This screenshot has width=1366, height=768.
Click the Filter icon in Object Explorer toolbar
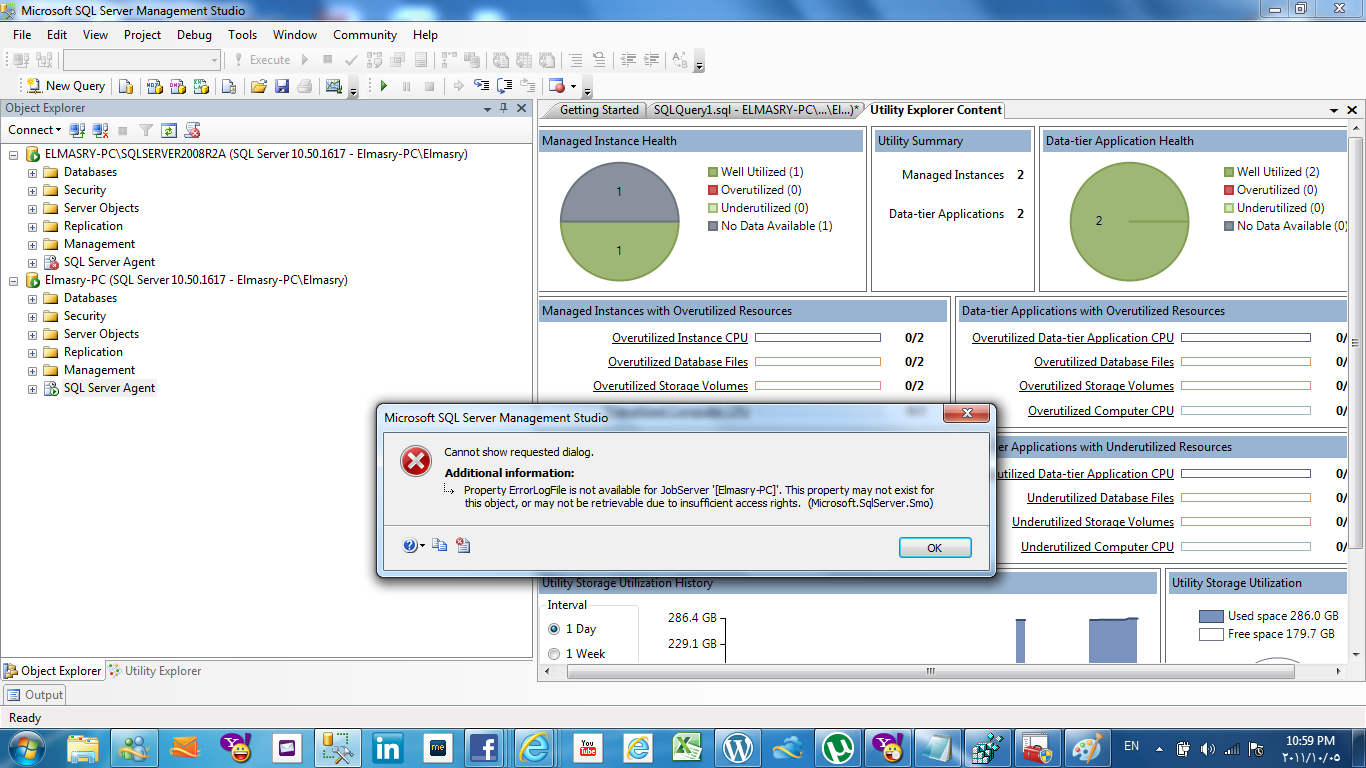click(x=146, y=130)
